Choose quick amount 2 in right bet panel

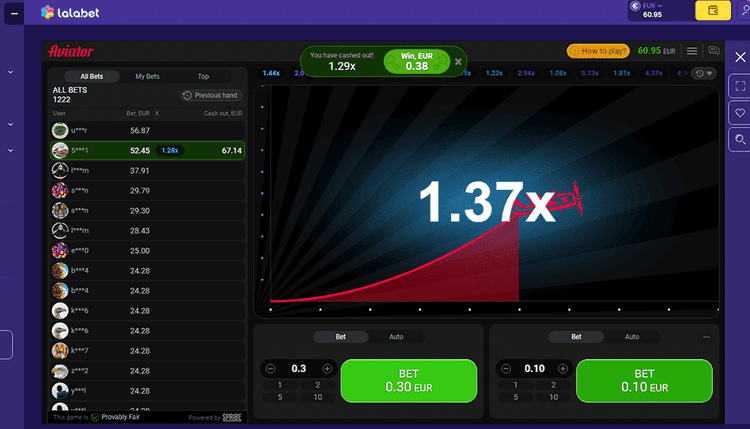coord(553,385)
